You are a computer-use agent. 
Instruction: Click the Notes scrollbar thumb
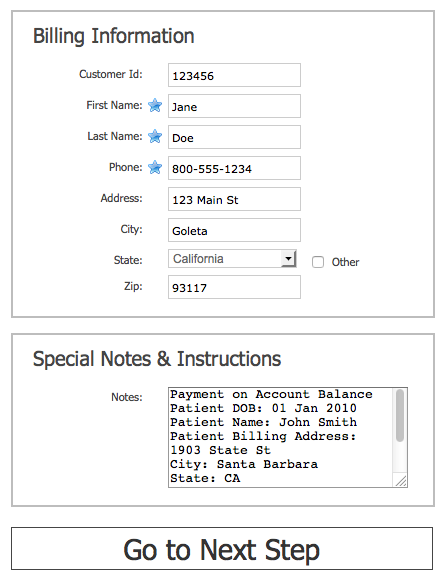[x=400, y=415]
